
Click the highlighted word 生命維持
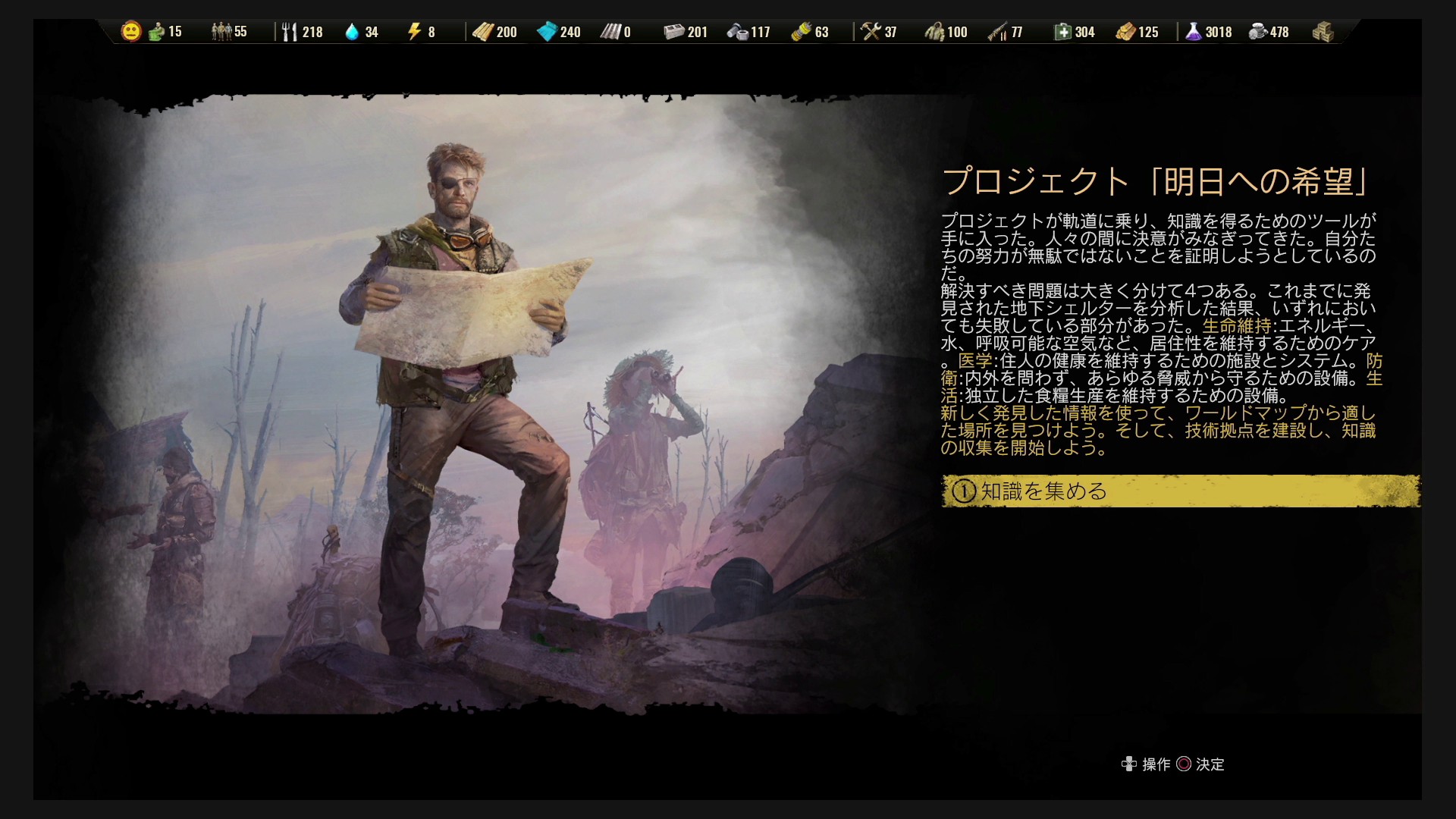coord(1237,326)
